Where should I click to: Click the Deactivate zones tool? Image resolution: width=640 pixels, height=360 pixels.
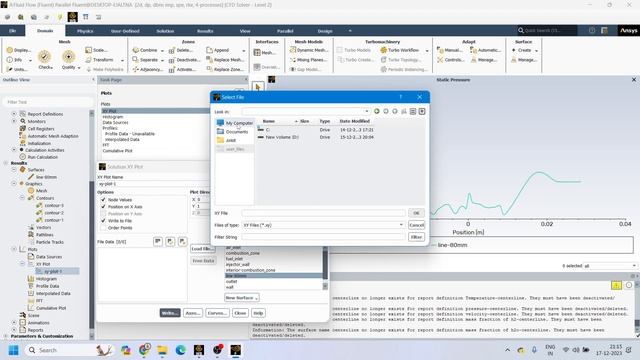[184, 60]
